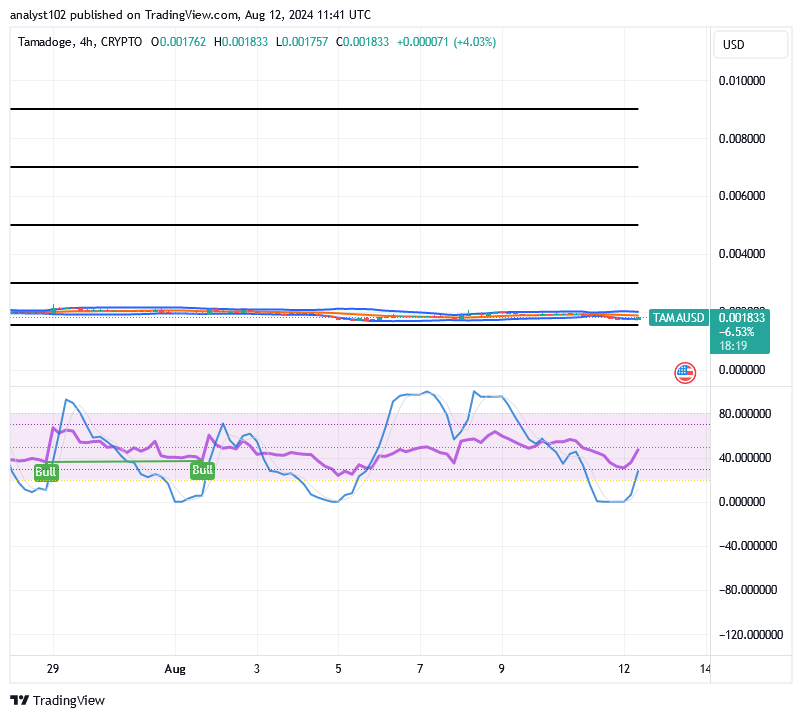Open the US flag economic events icon
The height and width of the screenshot is (718, 802).
click(684, 373)
